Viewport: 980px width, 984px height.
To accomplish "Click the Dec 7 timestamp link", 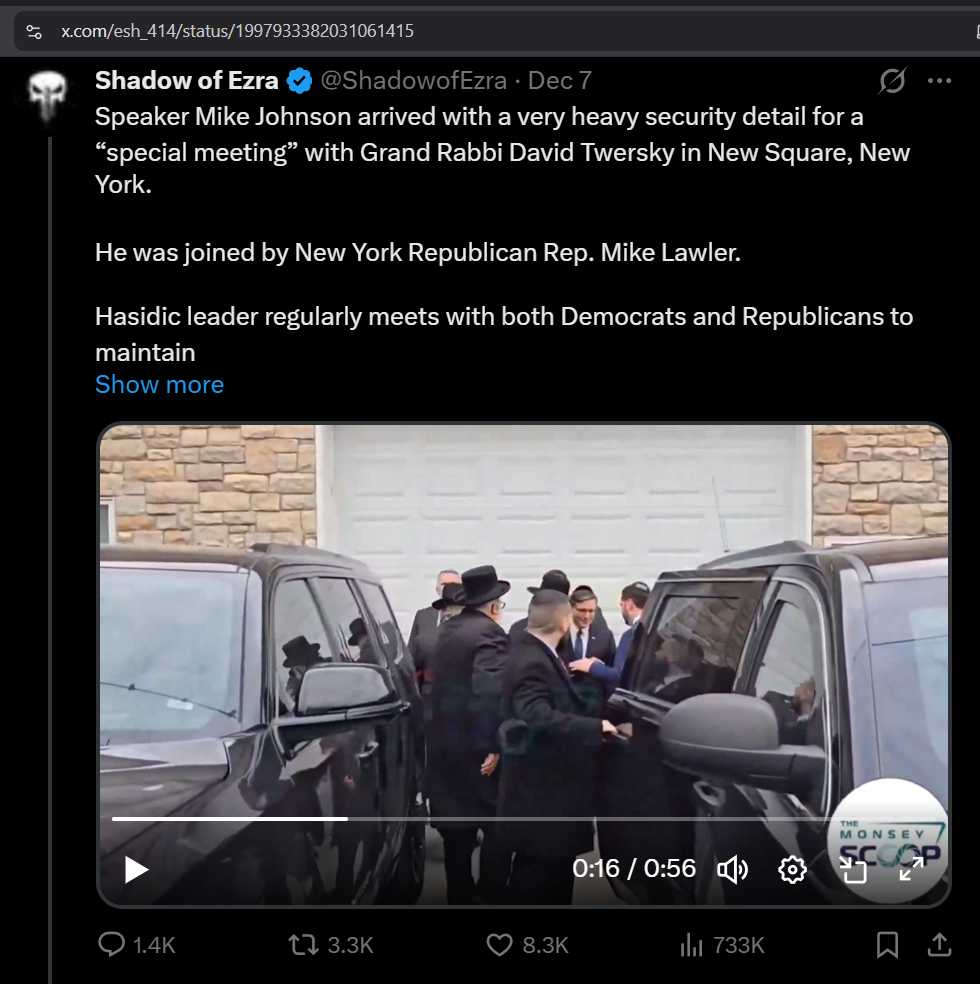I will (559, 81).
